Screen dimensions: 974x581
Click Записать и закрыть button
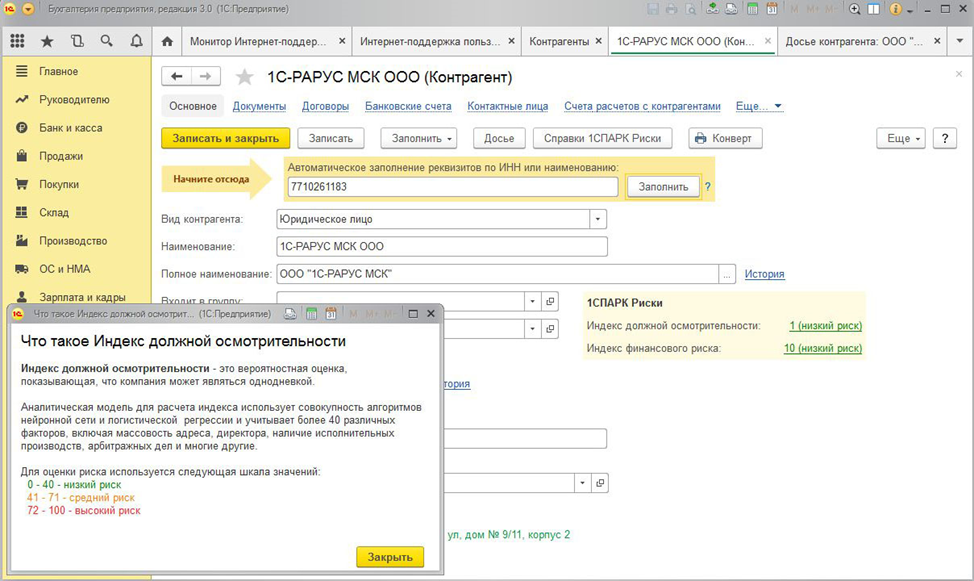pos(225,139)
